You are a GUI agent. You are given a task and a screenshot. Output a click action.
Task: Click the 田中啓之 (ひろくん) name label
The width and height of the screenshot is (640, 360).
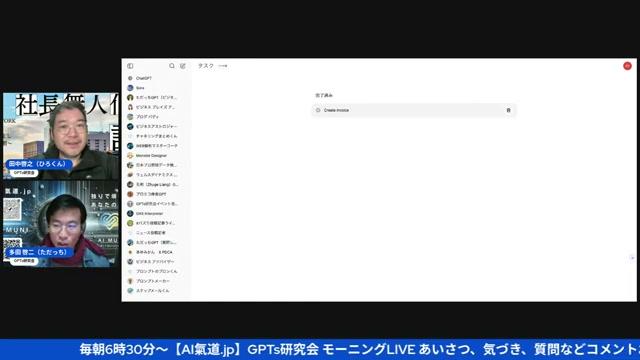(x=39, y=164)
